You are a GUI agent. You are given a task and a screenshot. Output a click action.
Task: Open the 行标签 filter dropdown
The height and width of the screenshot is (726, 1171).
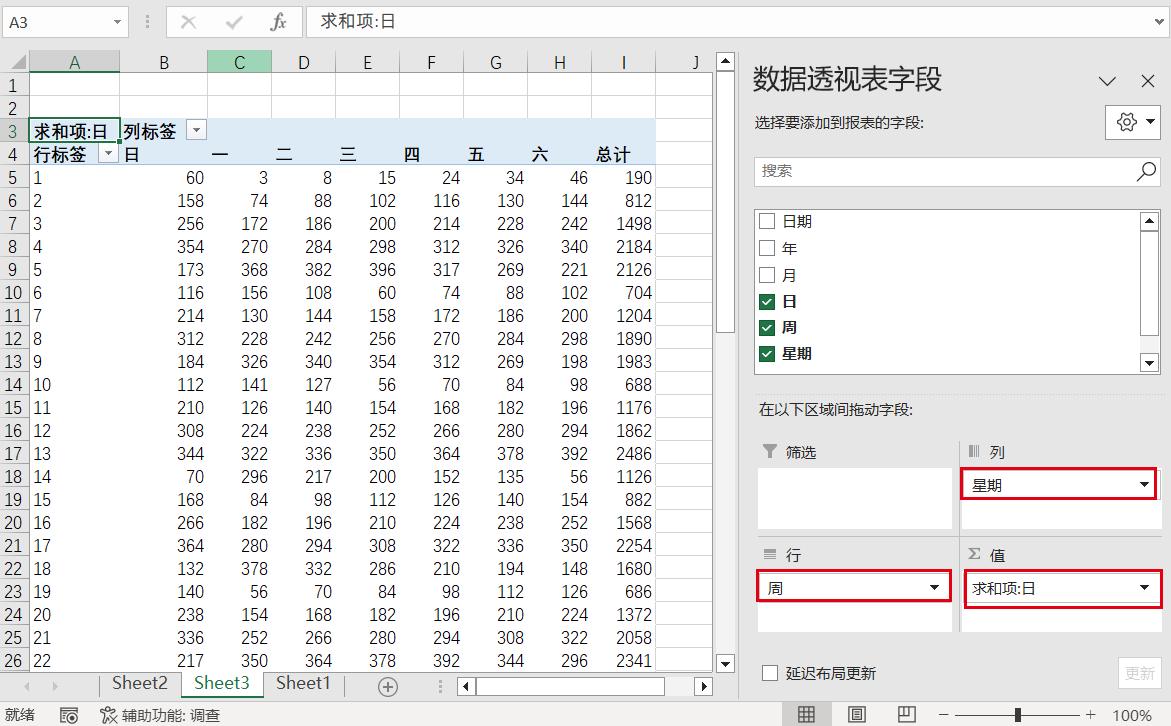coord(110,154)
